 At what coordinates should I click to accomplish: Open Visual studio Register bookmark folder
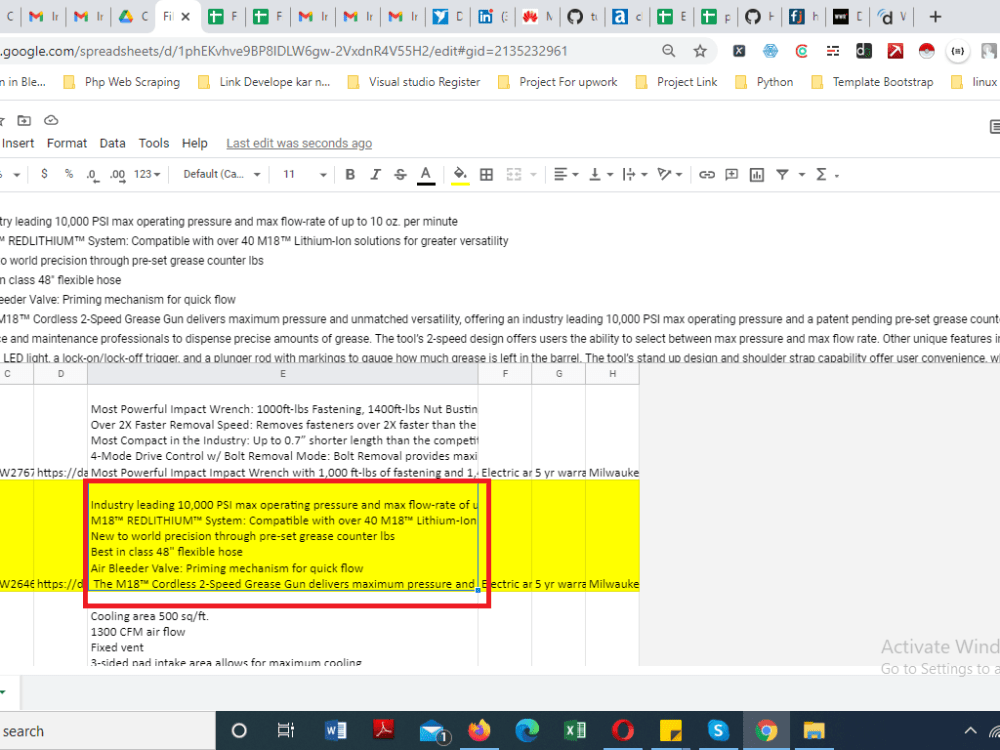[x=413, y=82]
